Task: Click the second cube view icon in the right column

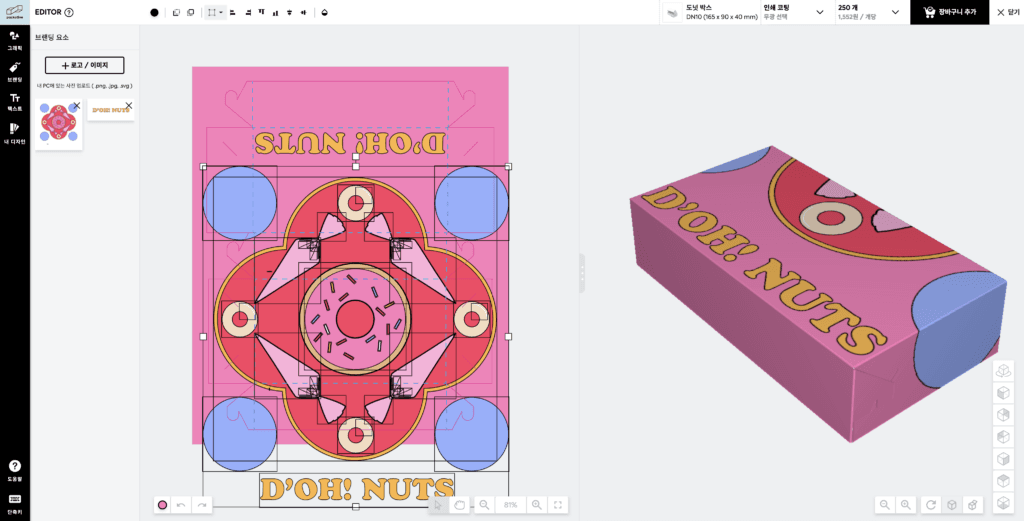Action: pos(1002,394)
